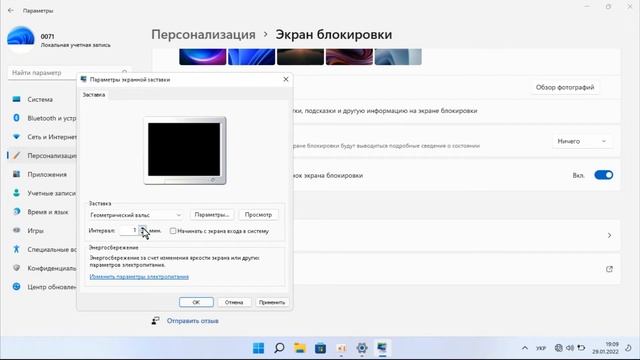This screenshot has height=360, width=640.
Task: Click the Обзор фотографий button
Action: (x=565, y=87)
